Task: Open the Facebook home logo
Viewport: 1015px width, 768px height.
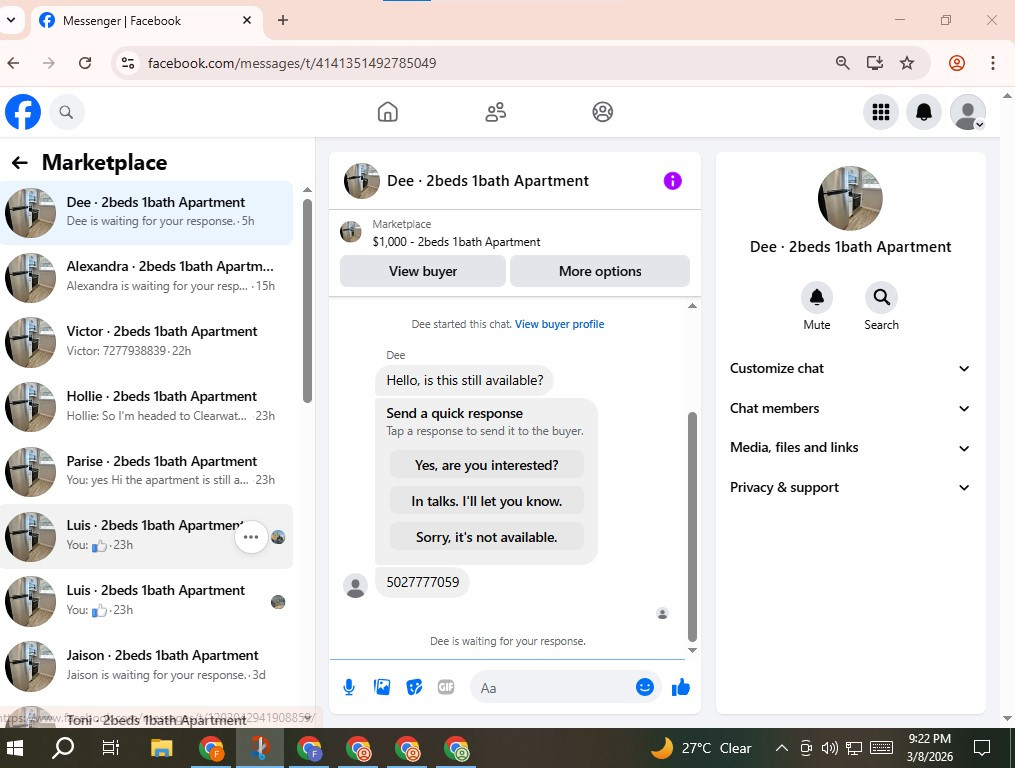Action: click(23, 112)
